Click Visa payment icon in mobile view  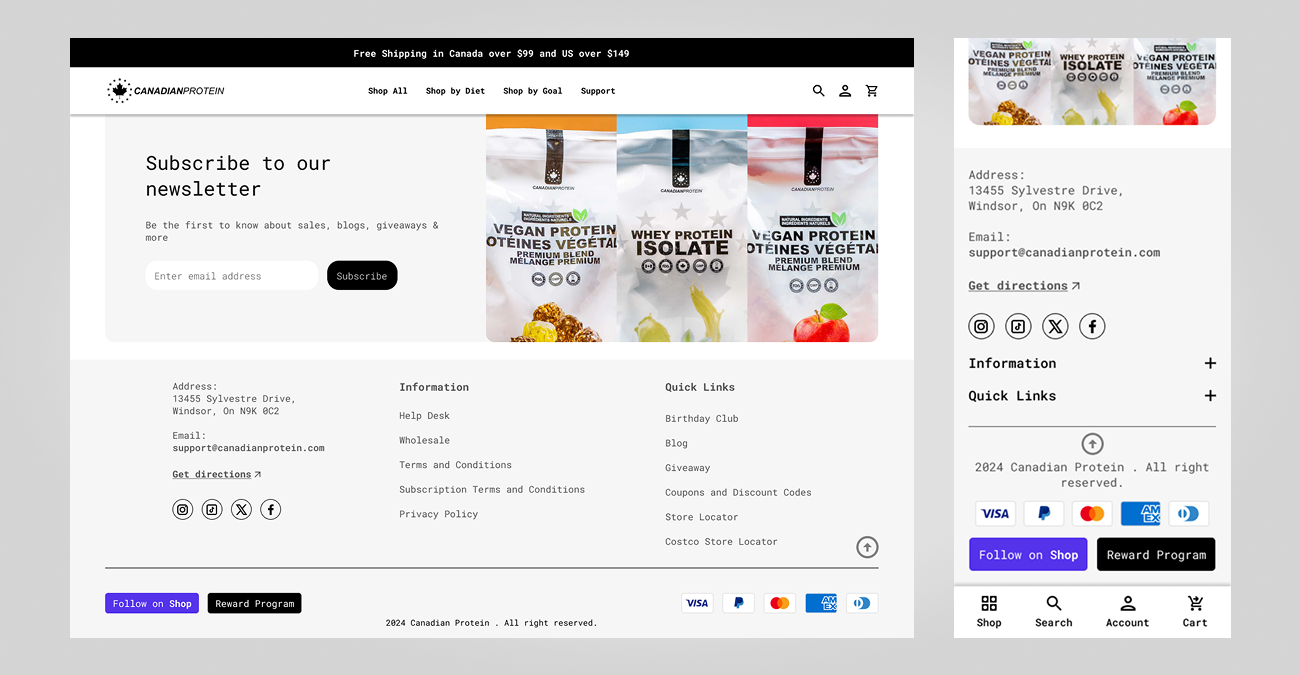(995, 514)
